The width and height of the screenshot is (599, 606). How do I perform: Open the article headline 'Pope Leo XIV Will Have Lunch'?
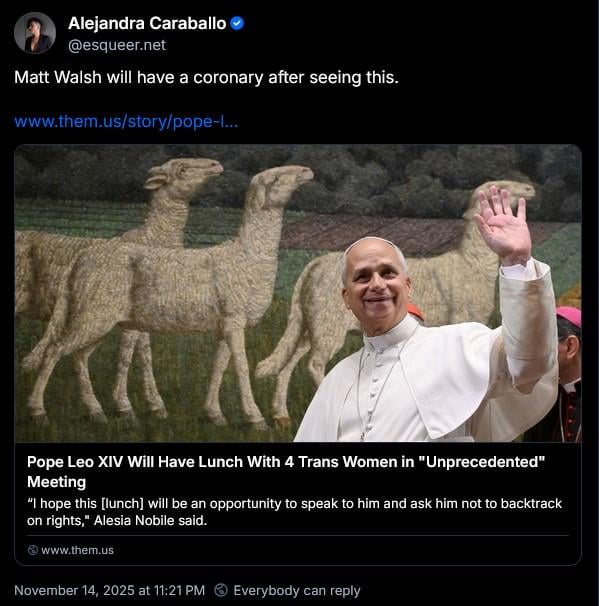tap(286, 472)
